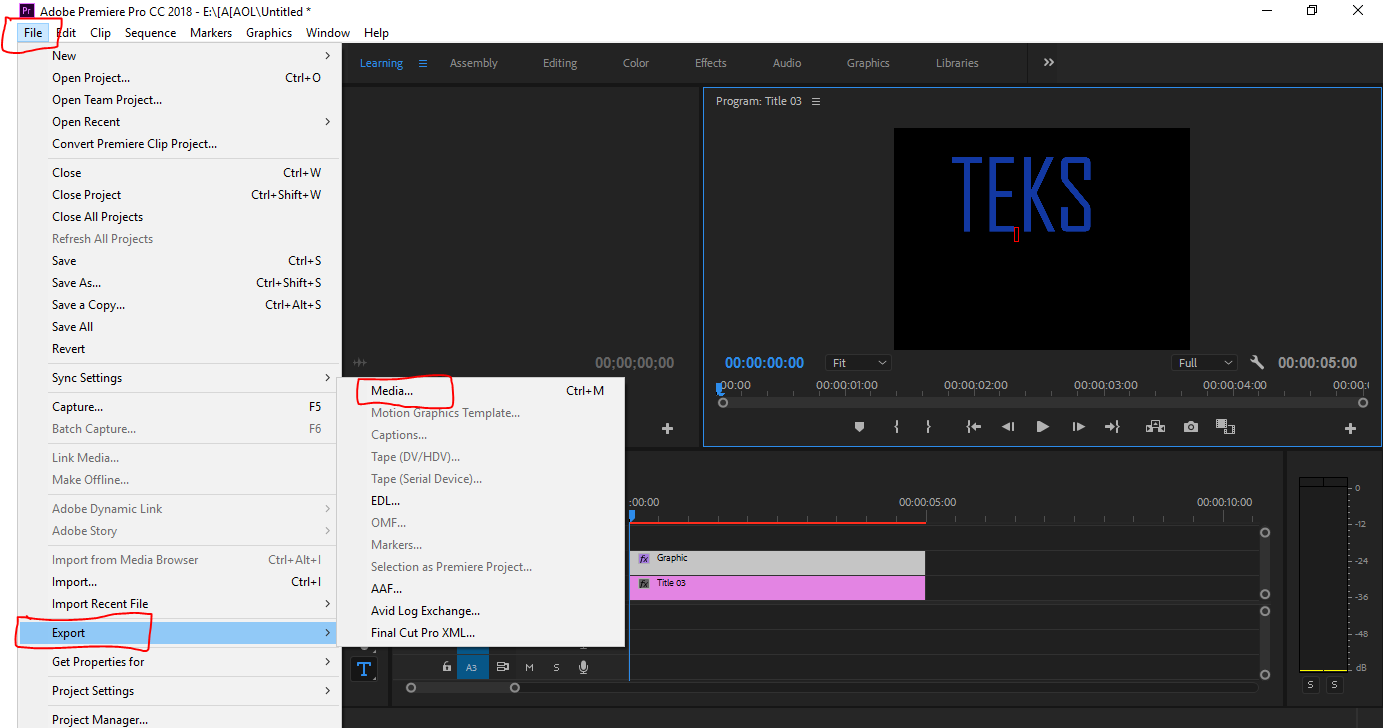Screen dimensions: 1383x728
Task: Step back one frame
Action: coord(1008,427)
